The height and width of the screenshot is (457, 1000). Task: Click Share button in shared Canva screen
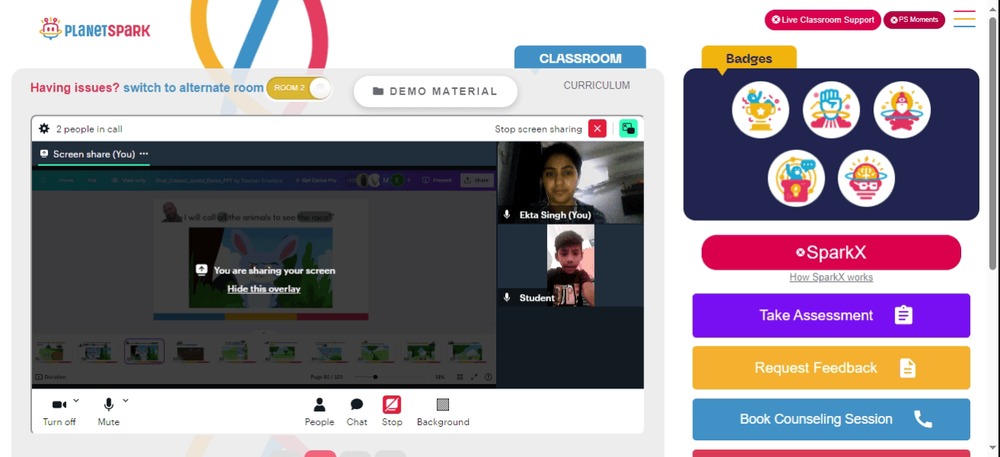[476, 180]
